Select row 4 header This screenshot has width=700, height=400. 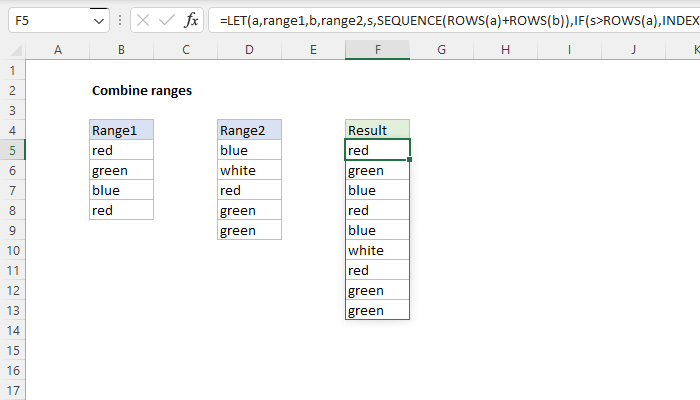click(12, 130)
